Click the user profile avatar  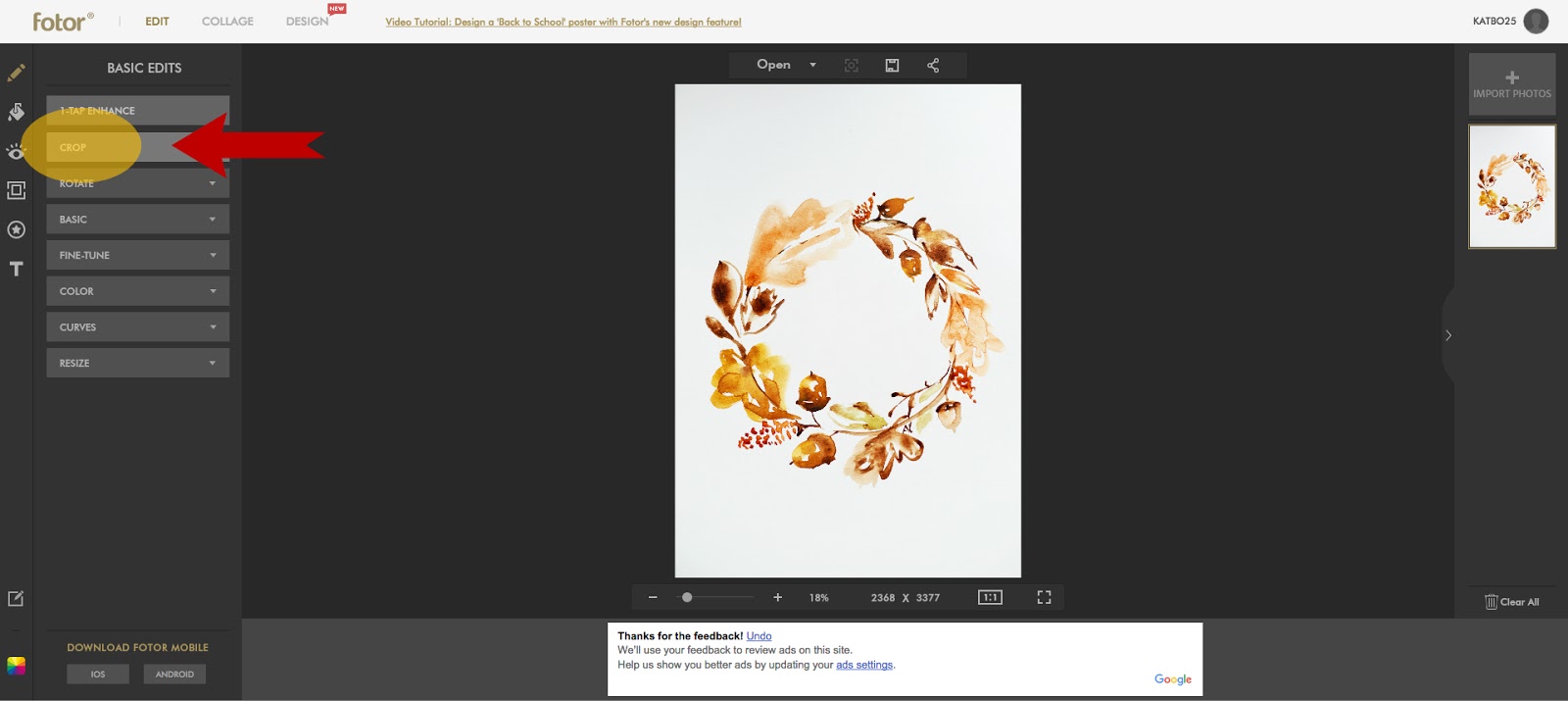[x=1536, y=21]
